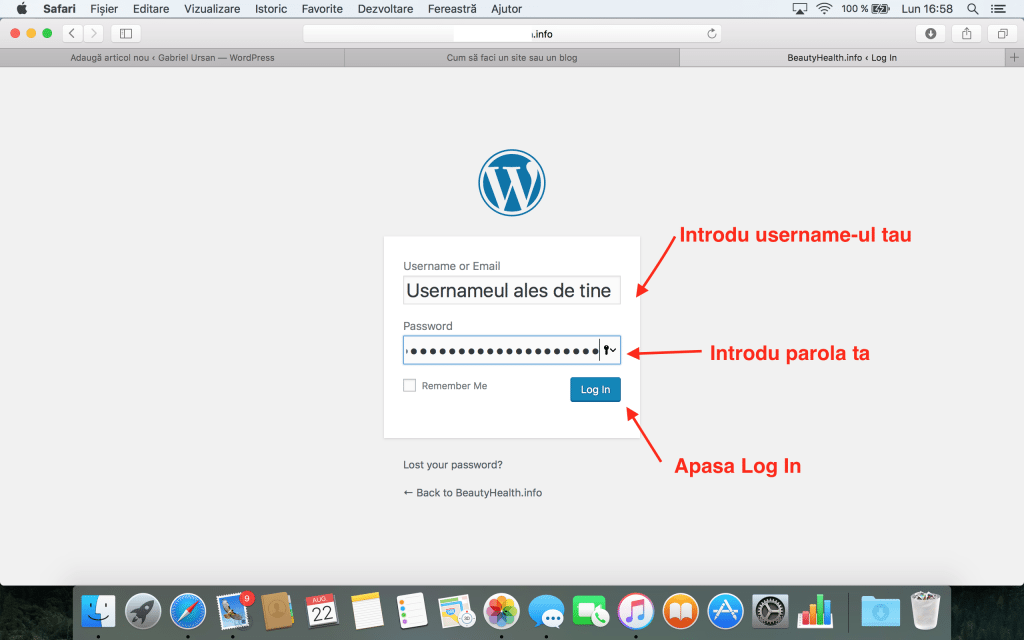Open Notes from the Dock
Image resolution: width=1024 pixels, height=640 pixels.
point(367,612)
